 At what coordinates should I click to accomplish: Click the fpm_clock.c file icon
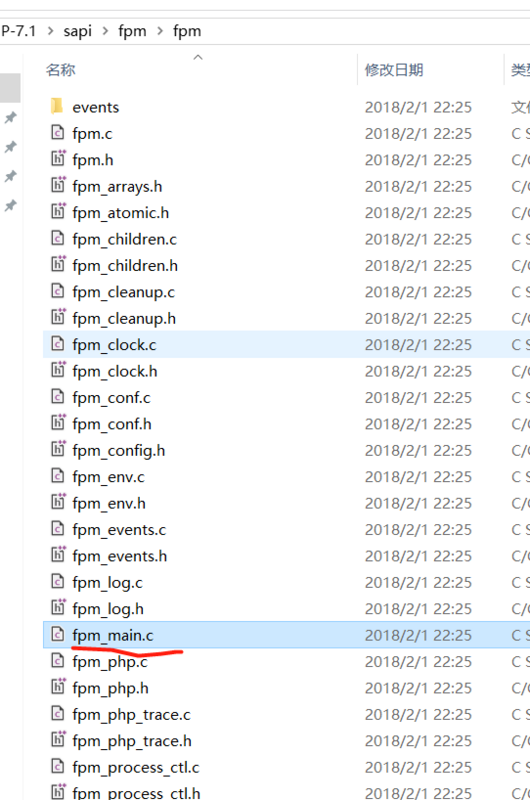click(58, 344)
